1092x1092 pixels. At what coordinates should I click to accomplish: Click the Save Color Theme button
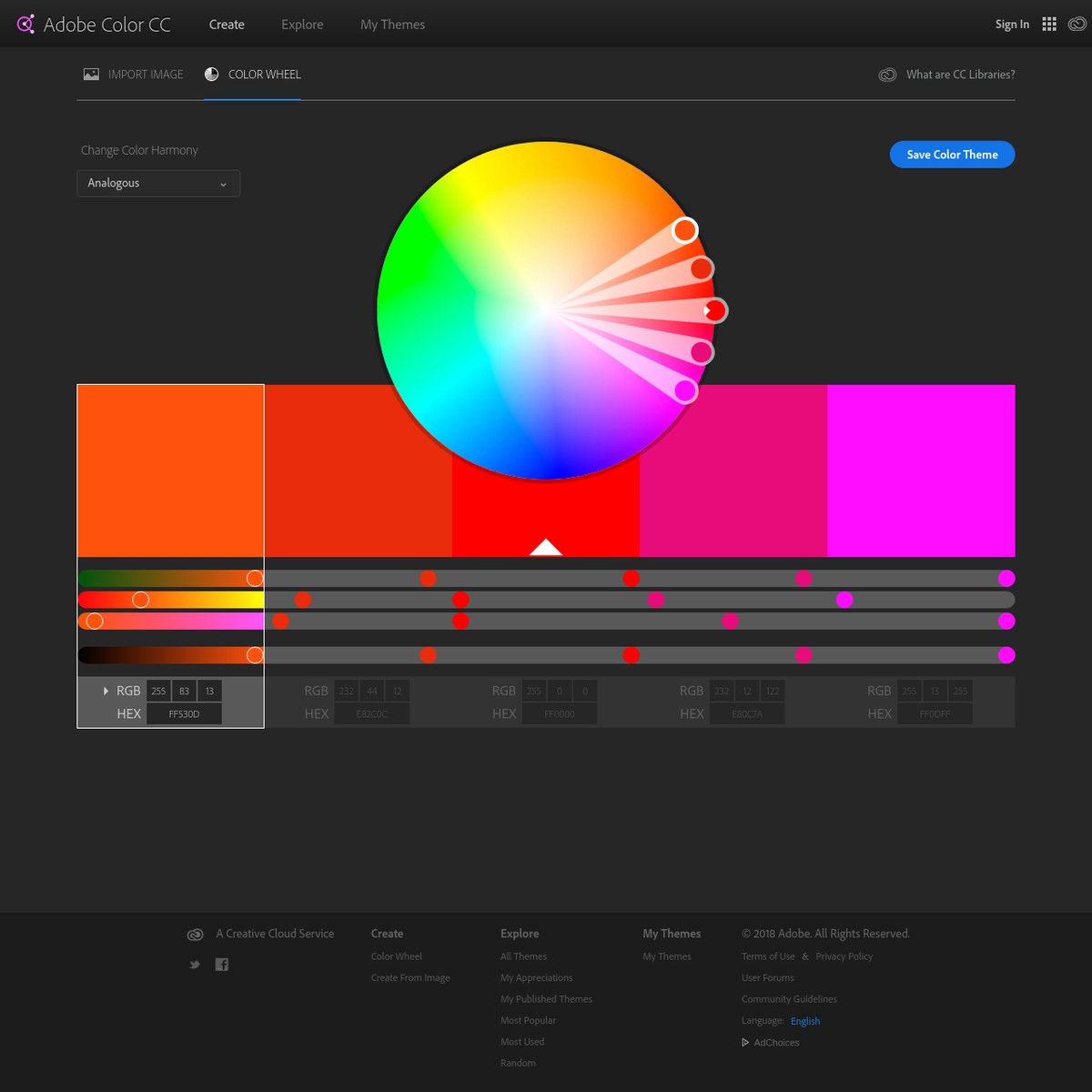(952, 155)
